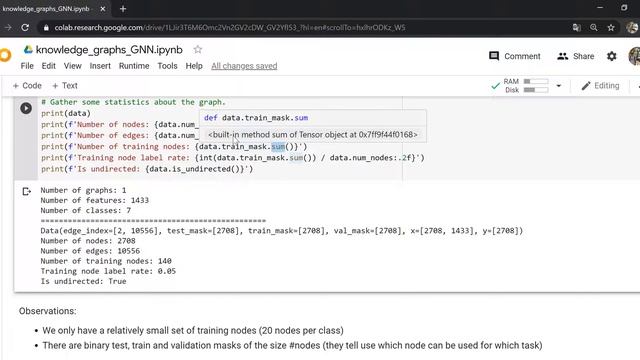Click output Training node label rate: 0.05

(x=108, y=271)
